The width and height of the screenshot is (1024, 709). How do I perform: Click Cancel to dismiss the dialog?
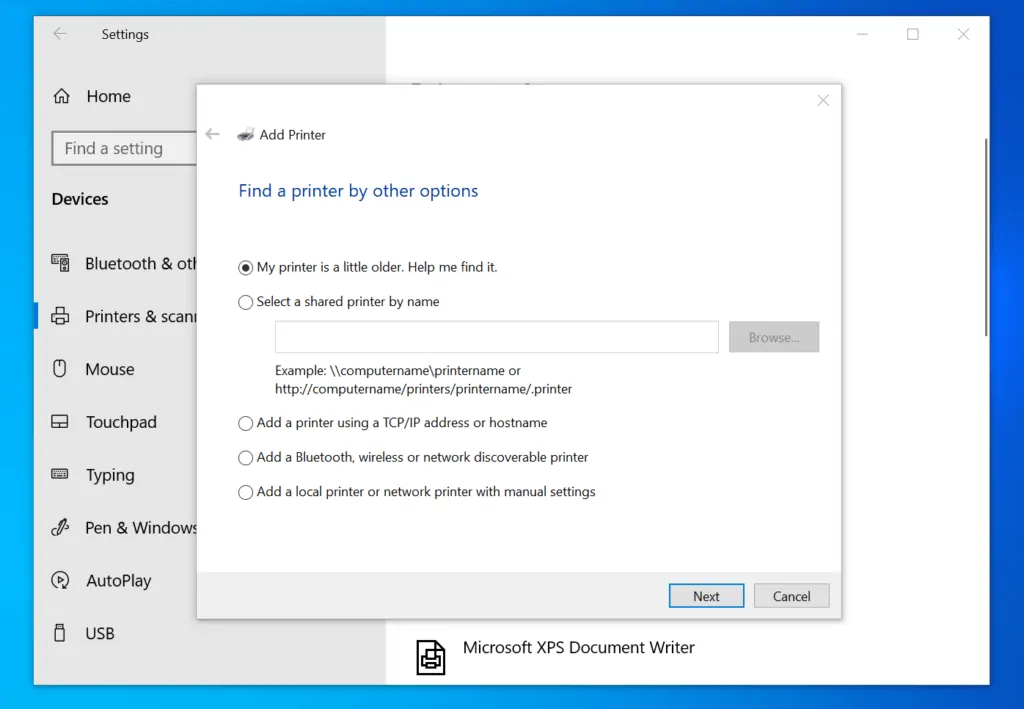coord(791,595)
